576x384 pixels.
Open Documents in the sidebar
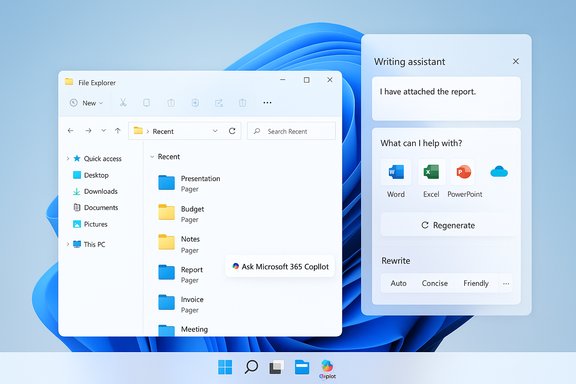96,208
